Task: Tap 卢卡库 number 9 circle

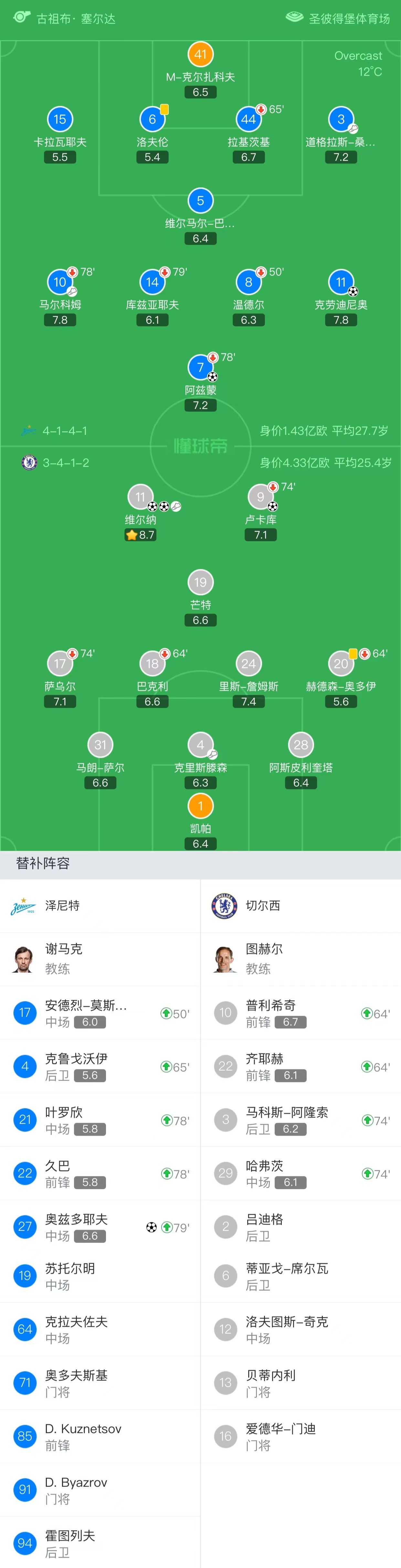Action: point(260,497)
